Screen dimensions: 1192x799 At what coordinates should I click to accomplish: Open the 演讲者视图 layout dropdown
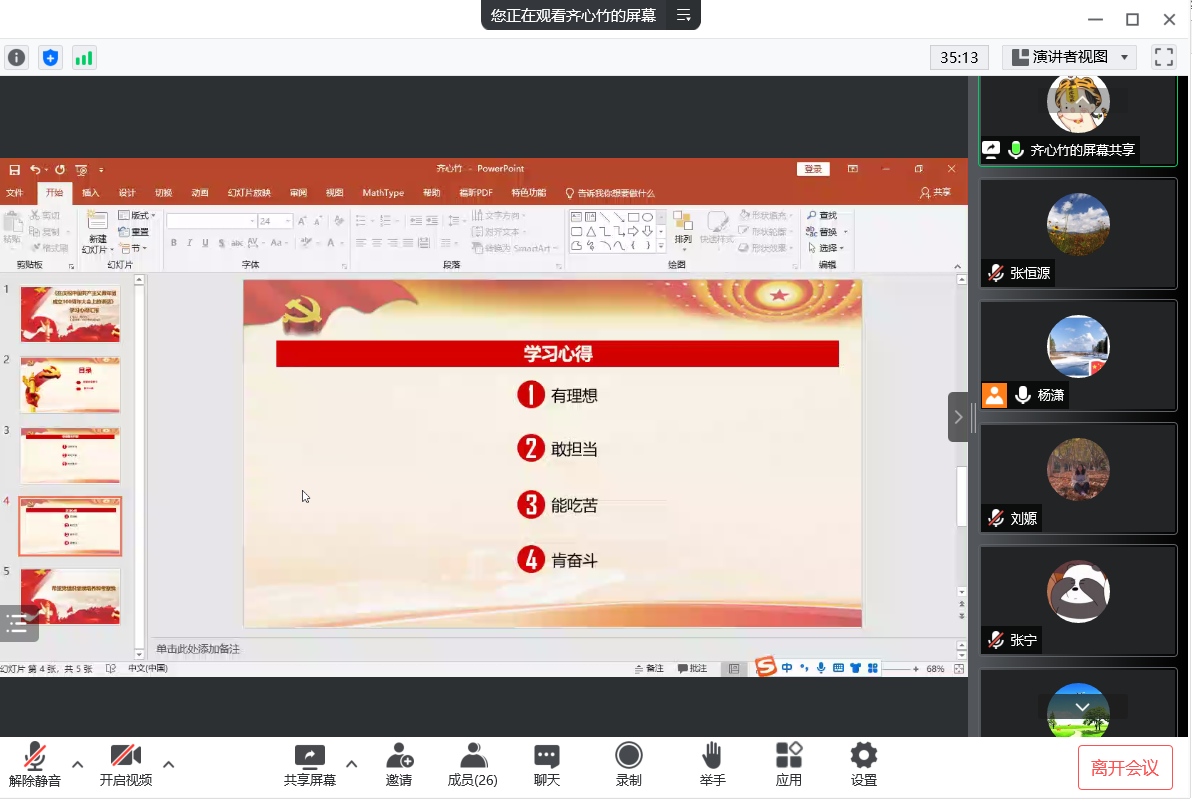[1069, 57]
